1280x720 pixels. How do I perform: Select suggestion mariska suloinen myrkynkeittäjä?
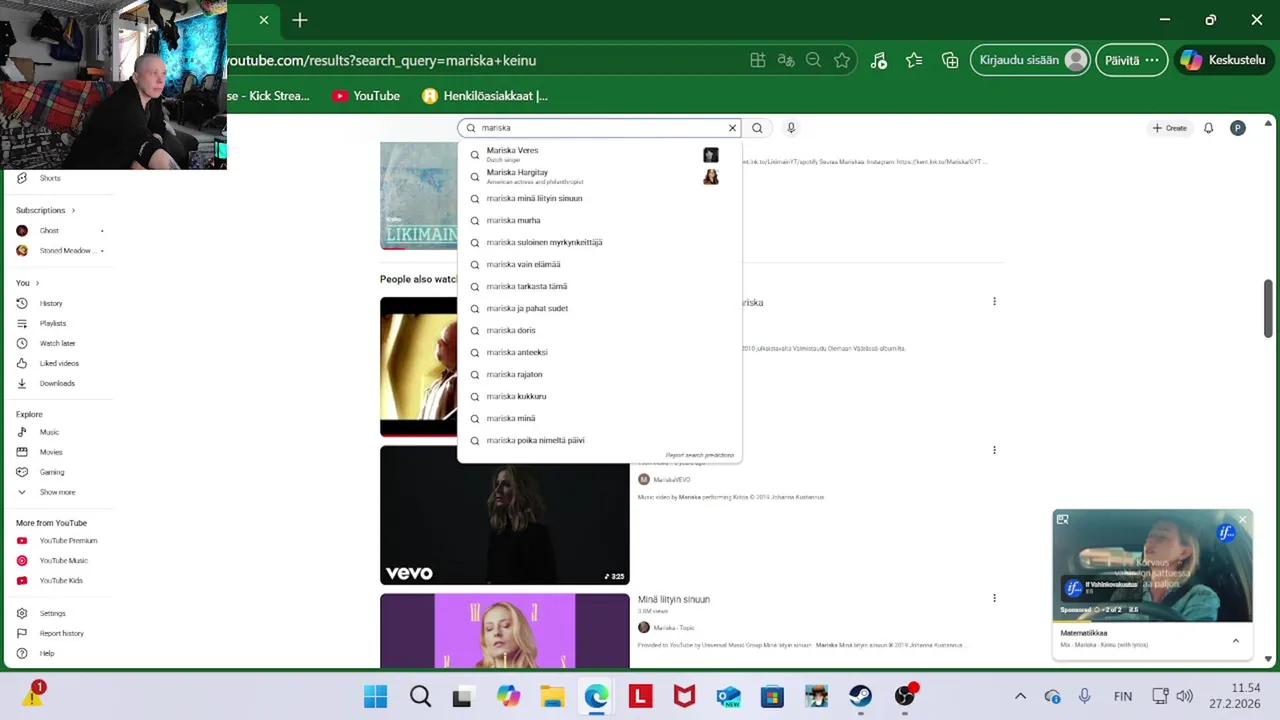pyautogui.click(x=600, y=242)
